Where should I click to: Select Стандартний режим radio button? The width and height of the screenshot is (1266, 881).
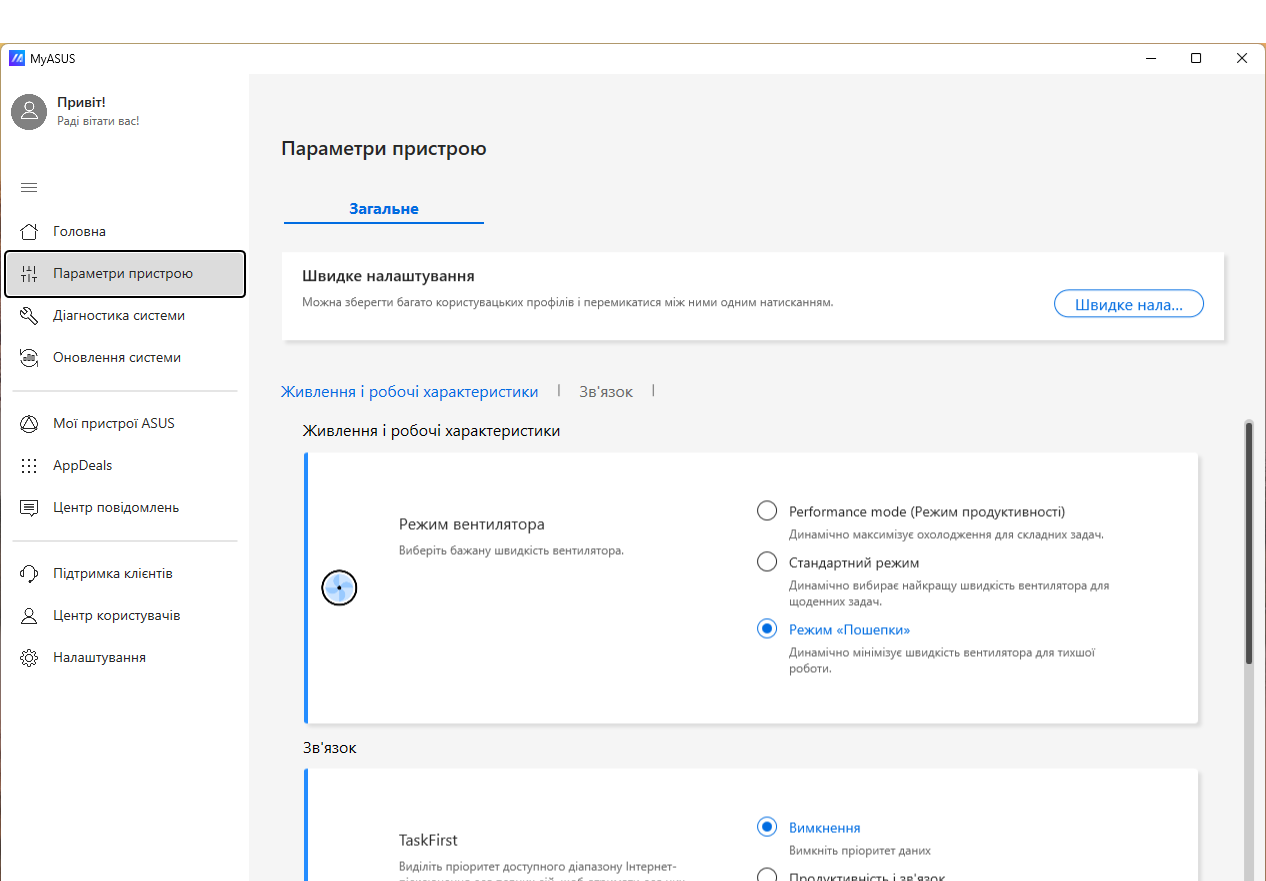pos(767,562)
